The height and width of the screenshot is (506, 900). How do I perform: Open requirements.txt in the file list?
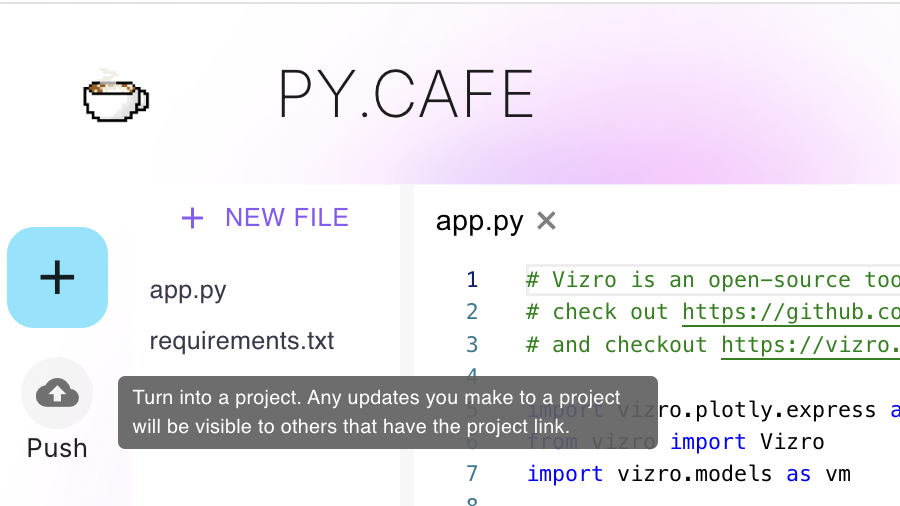pyautogui.click(x=242, y=341)
